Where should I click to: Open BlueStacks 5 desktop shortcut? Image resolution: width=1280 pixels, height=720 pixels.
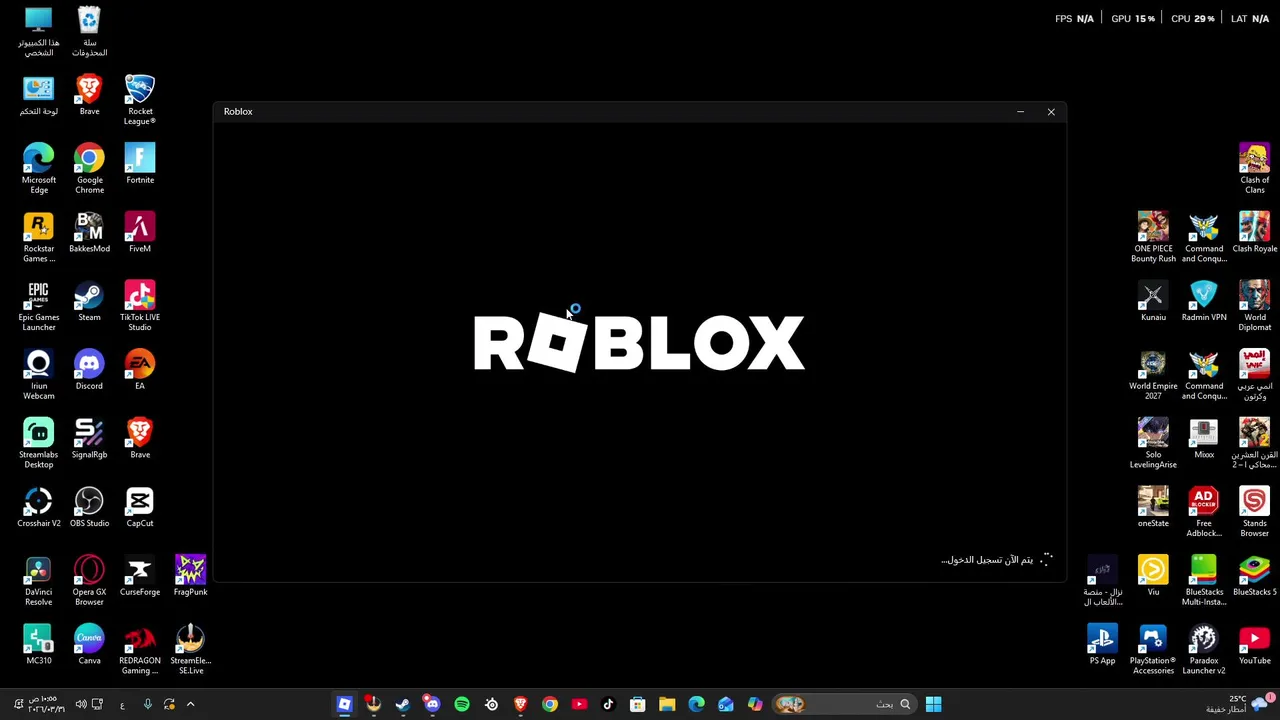point(1254,575)
